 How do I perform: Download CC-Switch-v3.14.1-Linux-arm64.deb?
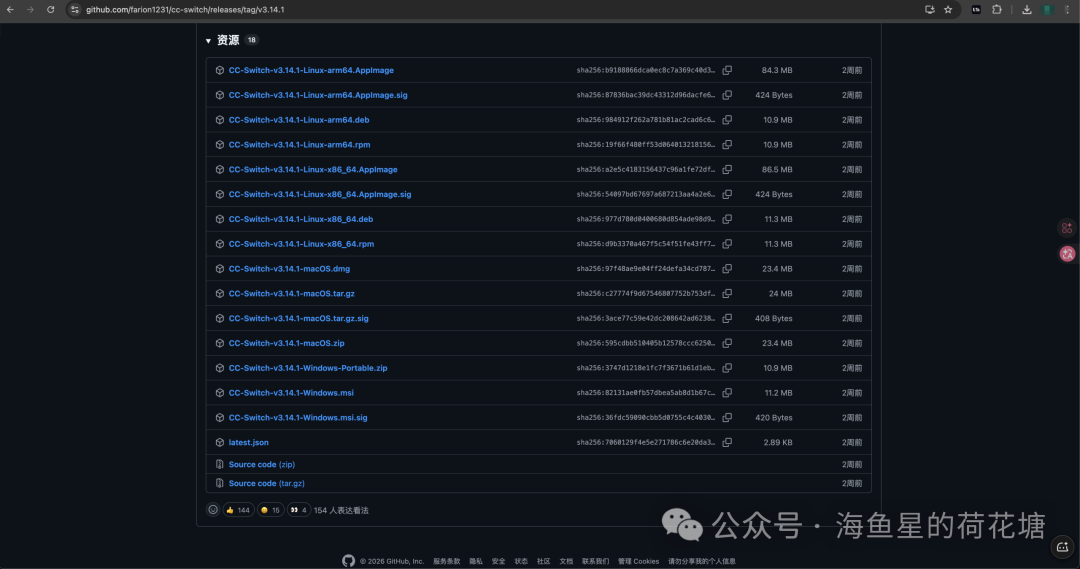[299, 120]
